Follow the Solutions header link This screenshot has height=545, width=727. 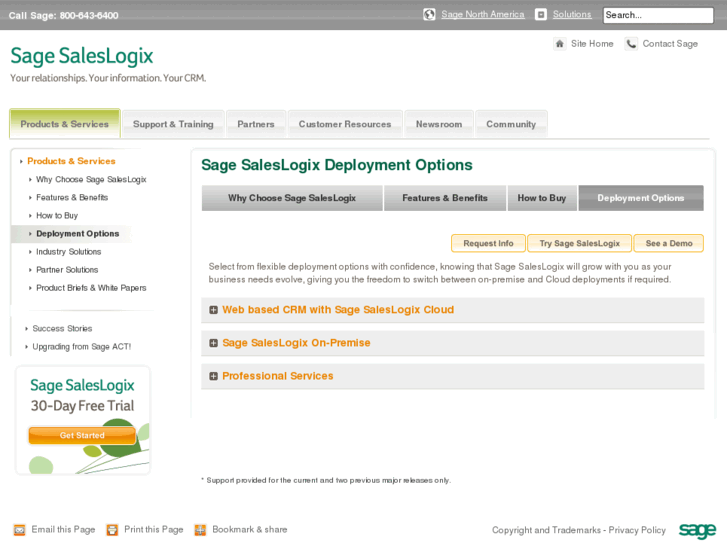[572, 14]
